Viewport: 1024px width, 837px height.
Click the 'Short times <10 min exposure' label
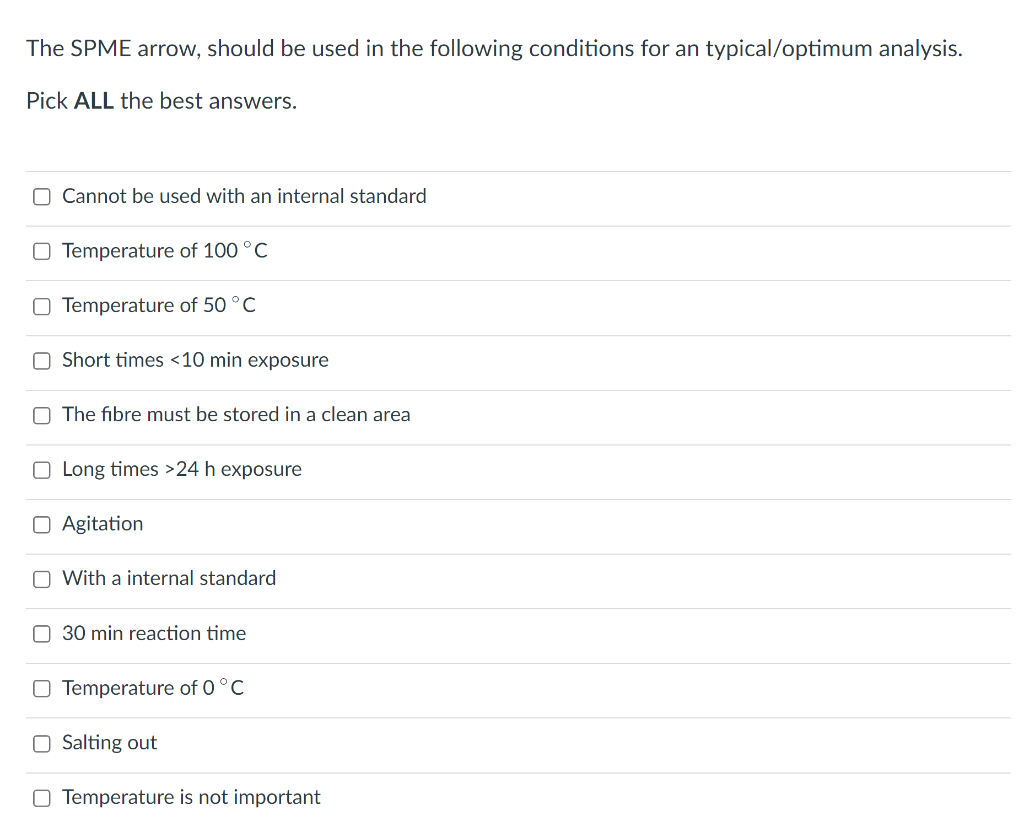195,360
